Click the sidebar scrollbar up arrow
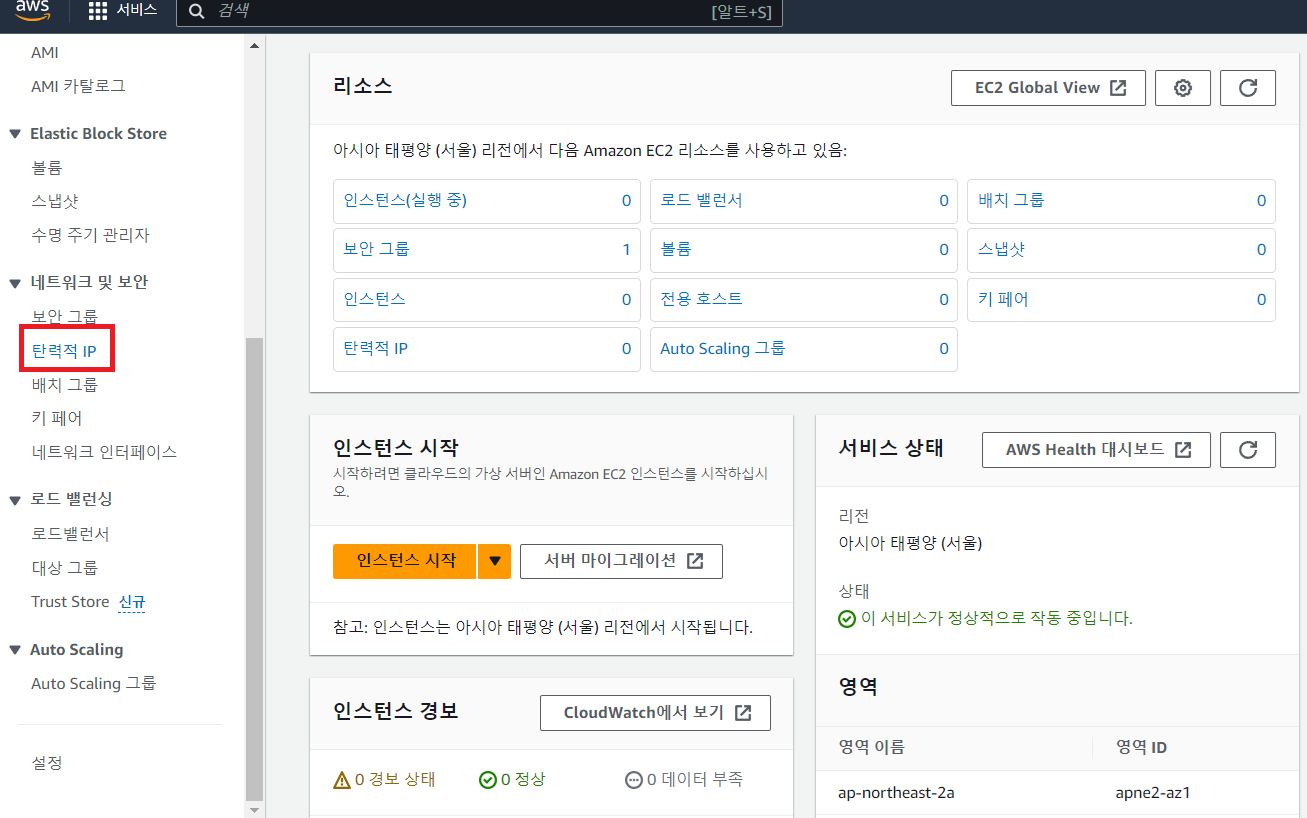 coord(253,45)
